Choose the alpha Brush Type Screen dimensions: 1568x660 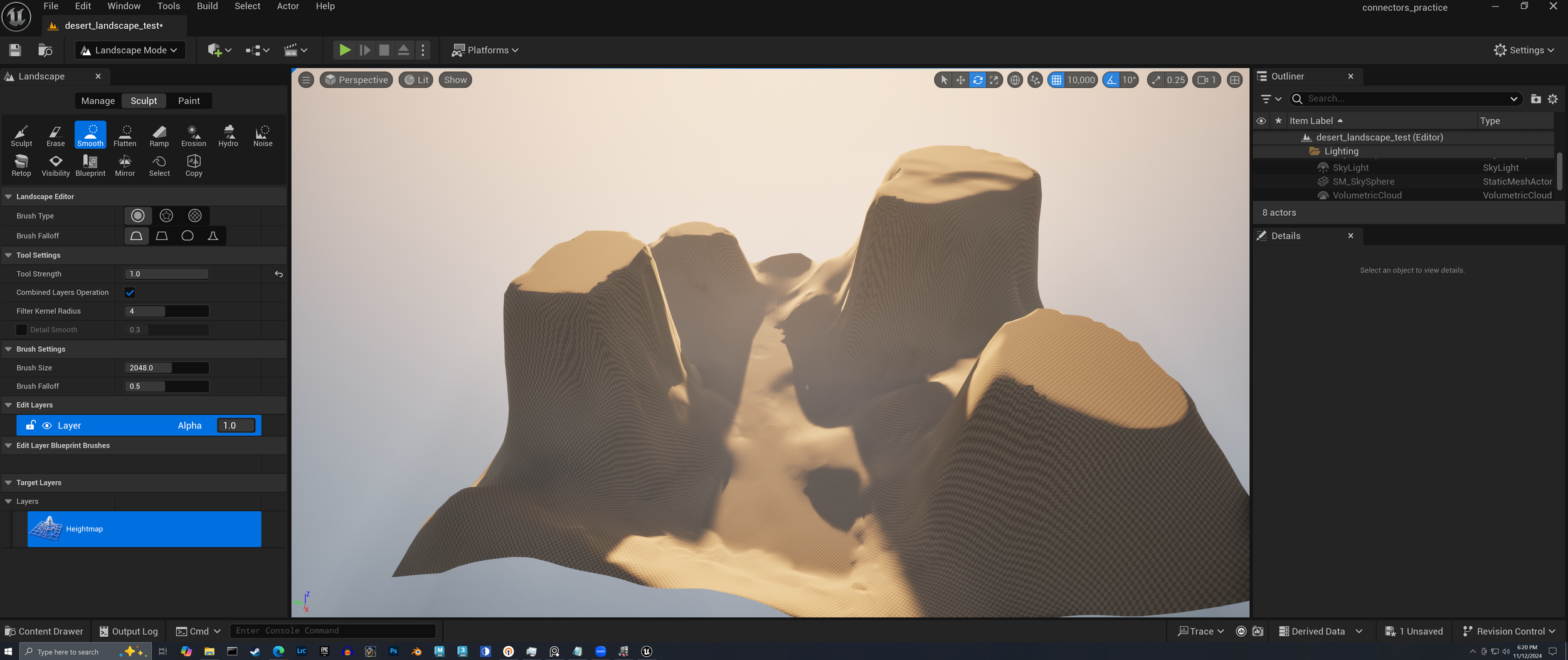(166, 216)
